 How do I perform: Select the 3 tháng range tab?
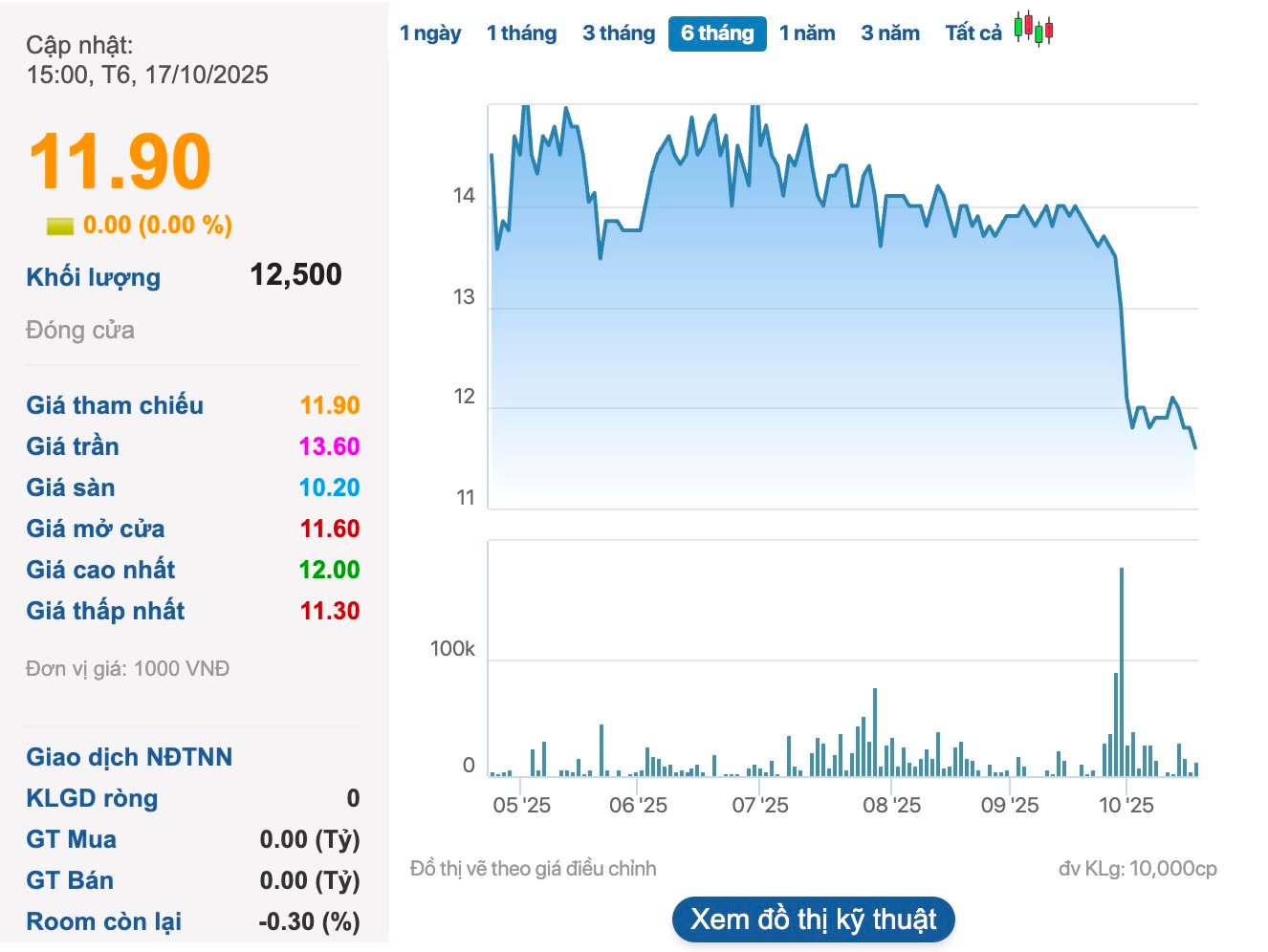point(619,33)
